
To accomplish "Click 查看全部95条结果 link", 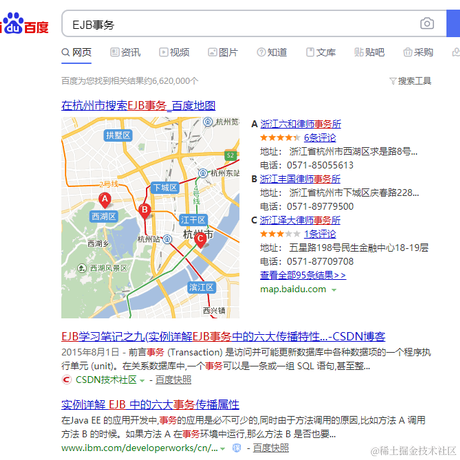I will pyautogui.click(x=303, y=275).
